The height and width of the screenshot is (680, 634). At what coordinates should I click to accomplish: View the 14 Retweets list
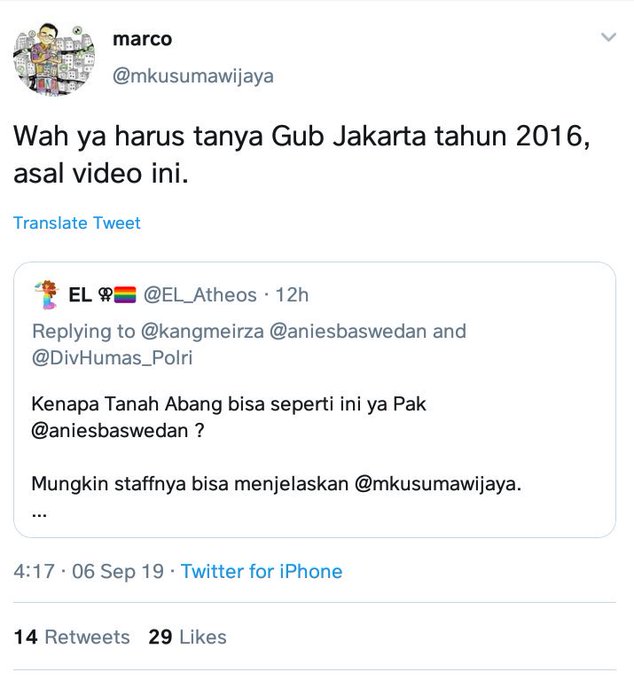72,637
